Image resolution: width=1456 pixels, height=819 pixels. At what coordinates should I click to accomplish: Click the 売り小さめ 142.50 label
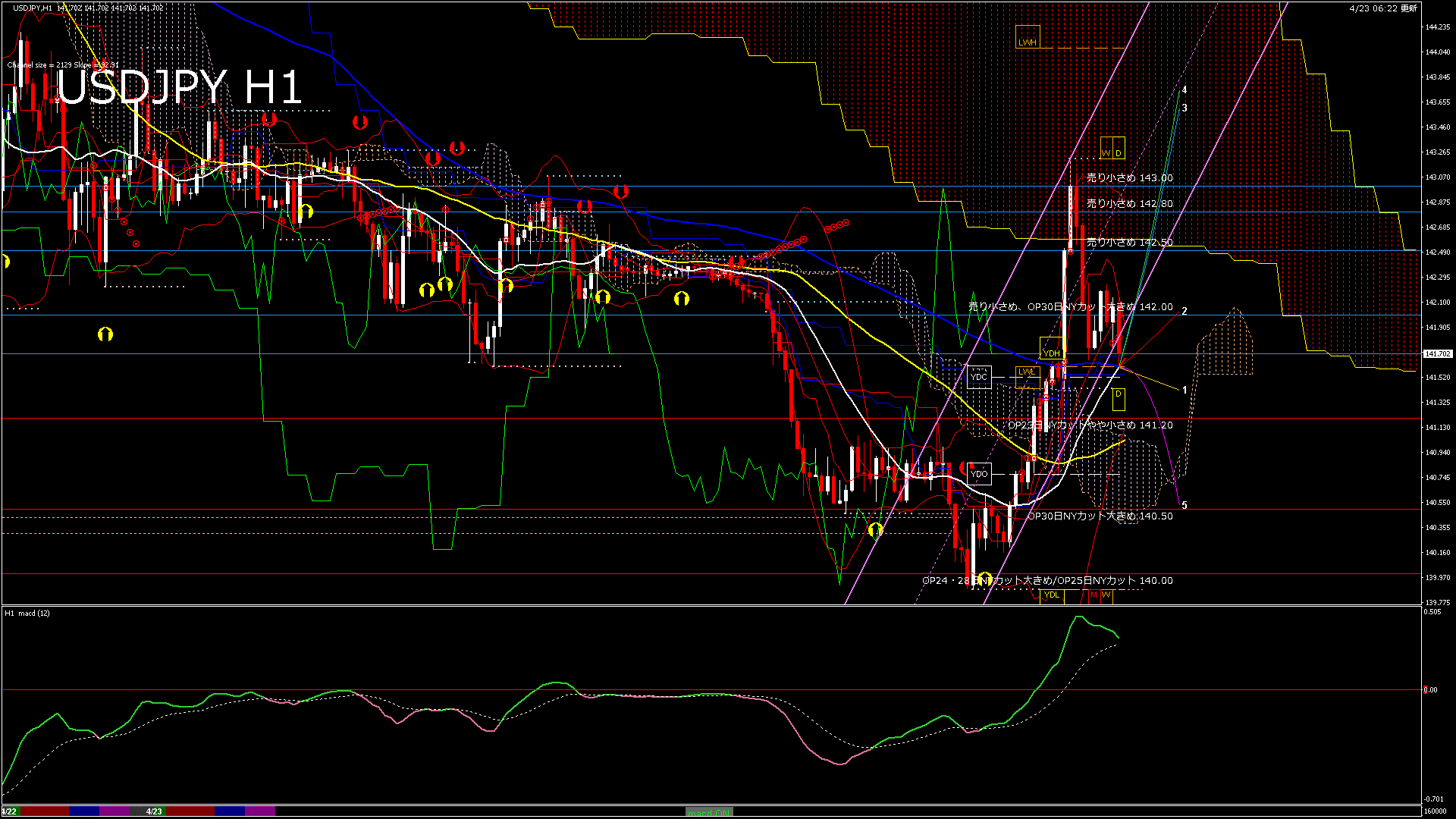point(1129,243)
